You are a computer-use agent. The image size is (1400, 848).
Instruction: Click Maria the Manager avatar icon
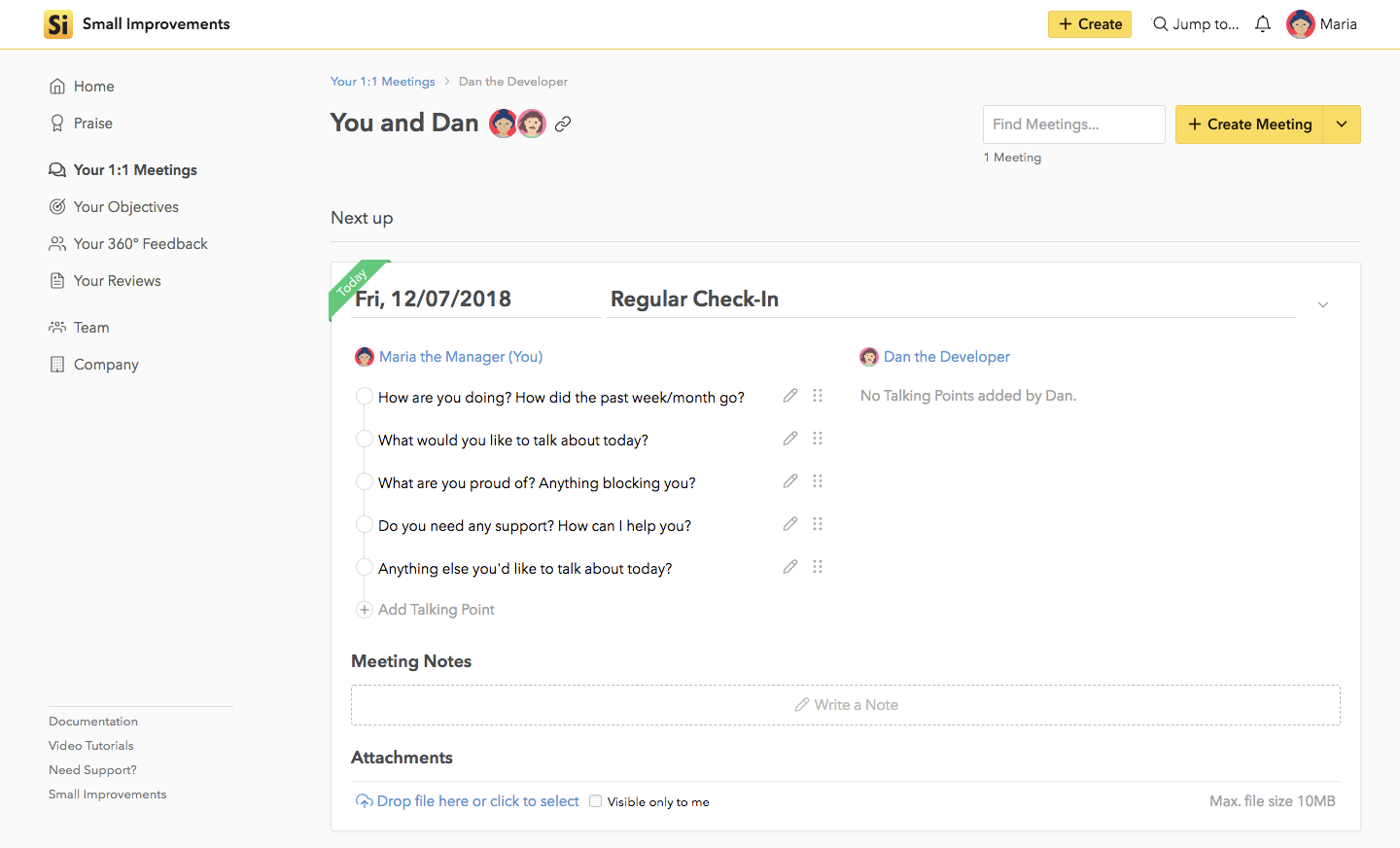(365, 357)
